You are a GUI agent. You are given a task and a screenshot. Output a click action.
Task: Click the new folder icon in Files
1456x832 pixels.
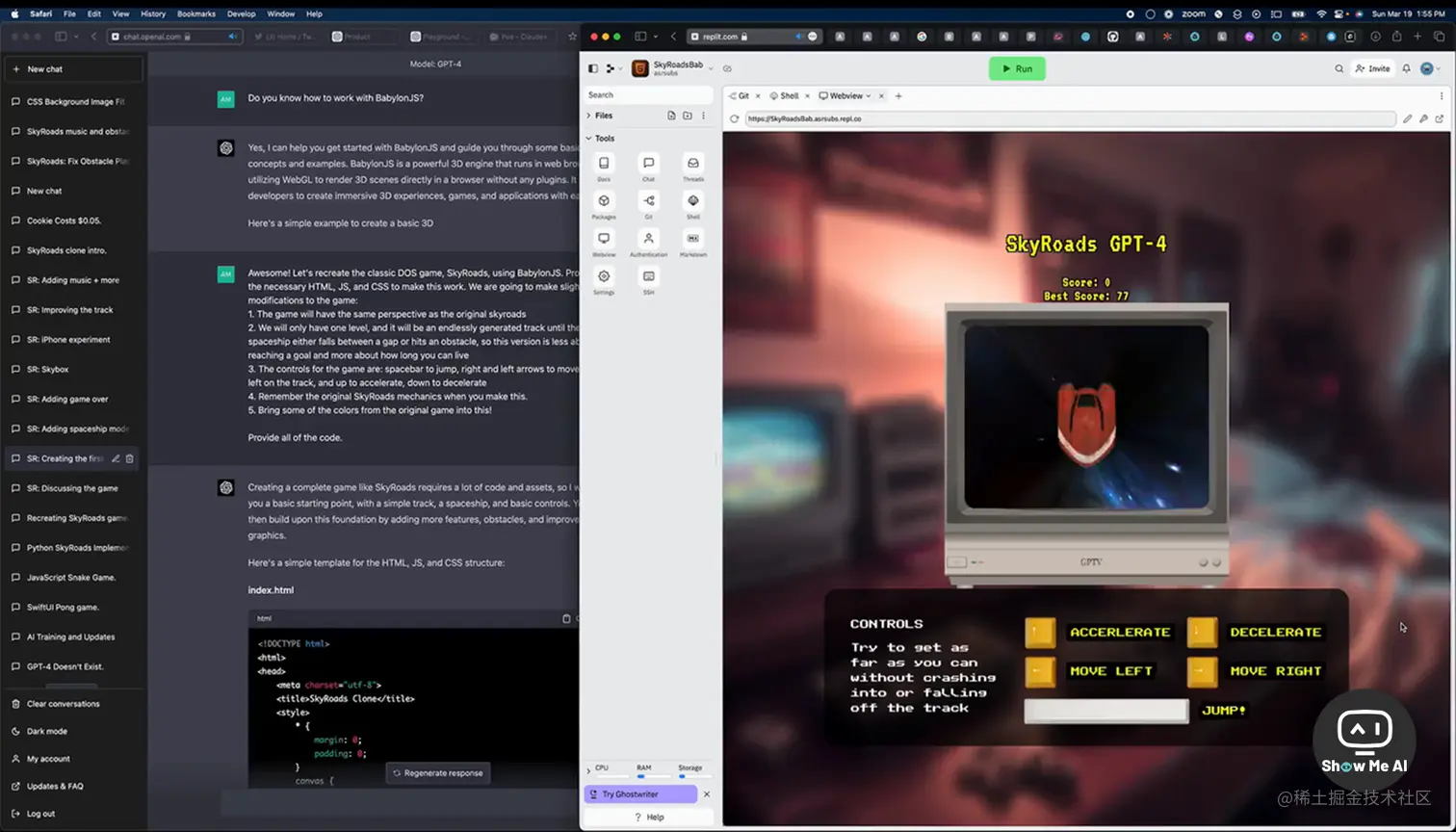pos(688,116)
